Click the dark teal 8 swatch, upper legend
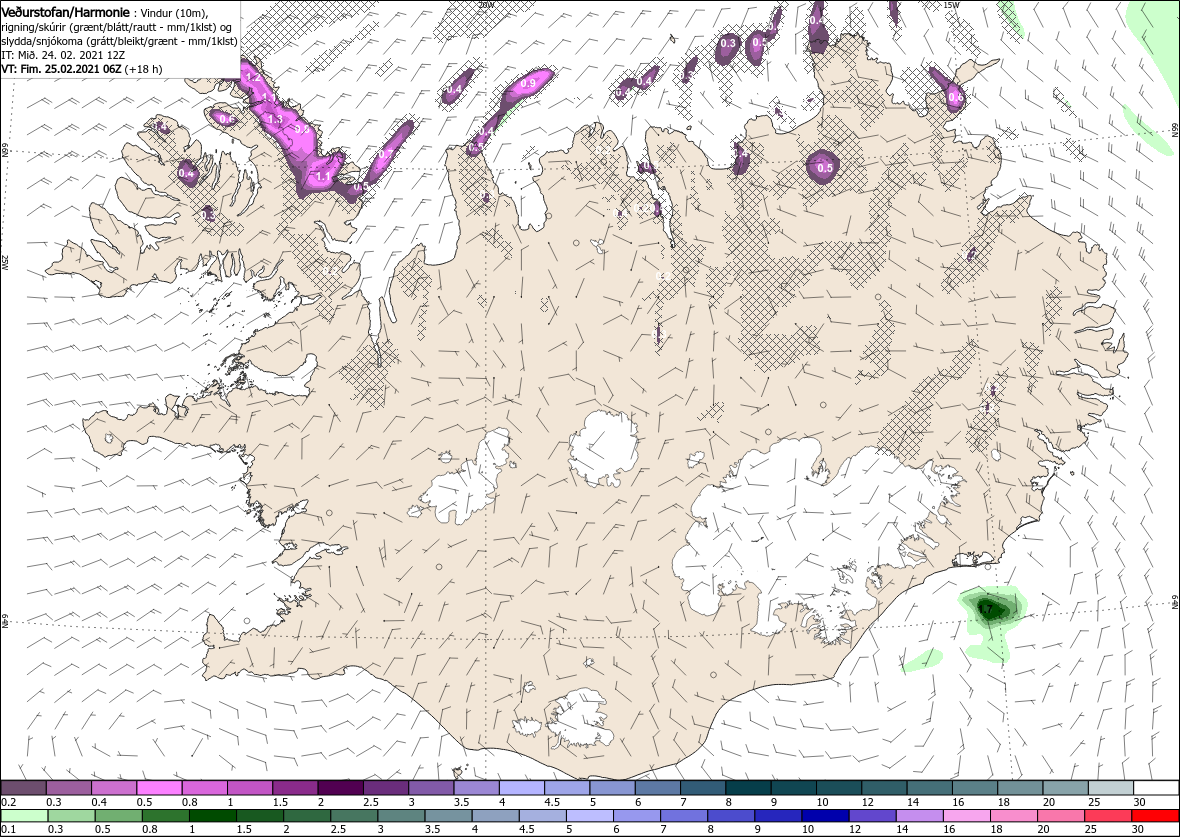This screenshot has height=837, width=1180. click(748, 787)
